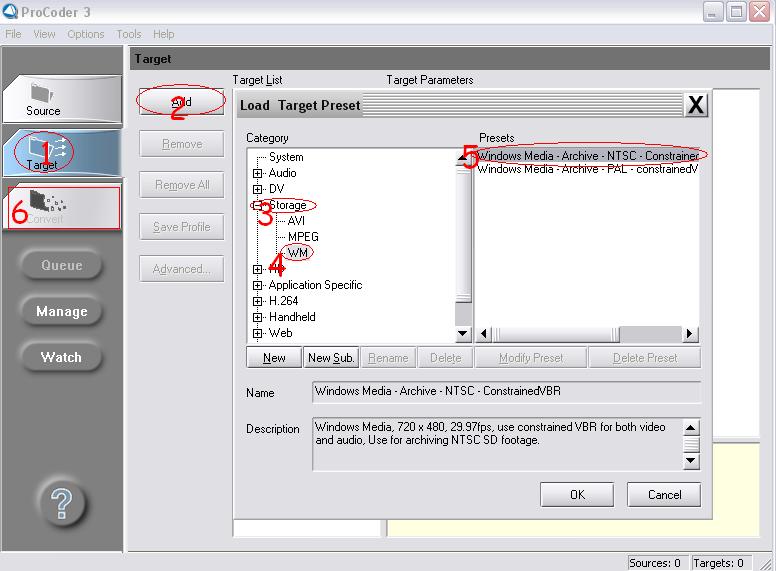
Task: Open the Queue view
Action: [x=62, y=265]
